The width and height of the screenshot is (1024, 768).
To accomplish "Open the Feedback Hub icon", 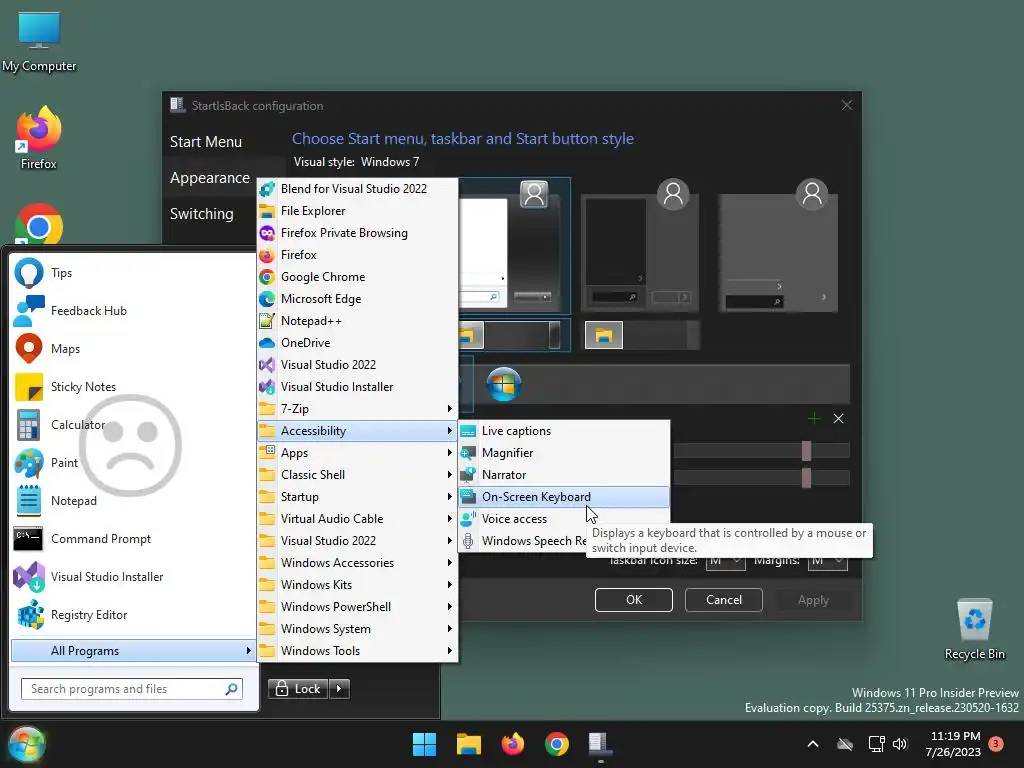I will 29,311.
